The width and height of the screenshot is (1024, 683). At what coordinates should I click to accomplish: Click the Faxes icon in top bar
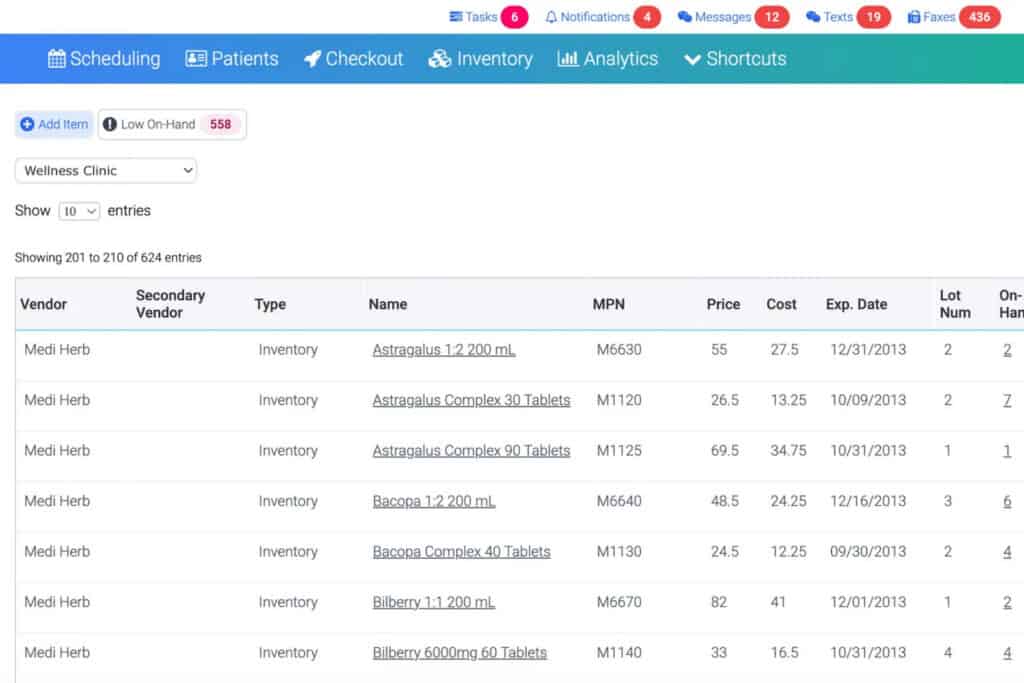pyautogui.click(x=914, y=17)
